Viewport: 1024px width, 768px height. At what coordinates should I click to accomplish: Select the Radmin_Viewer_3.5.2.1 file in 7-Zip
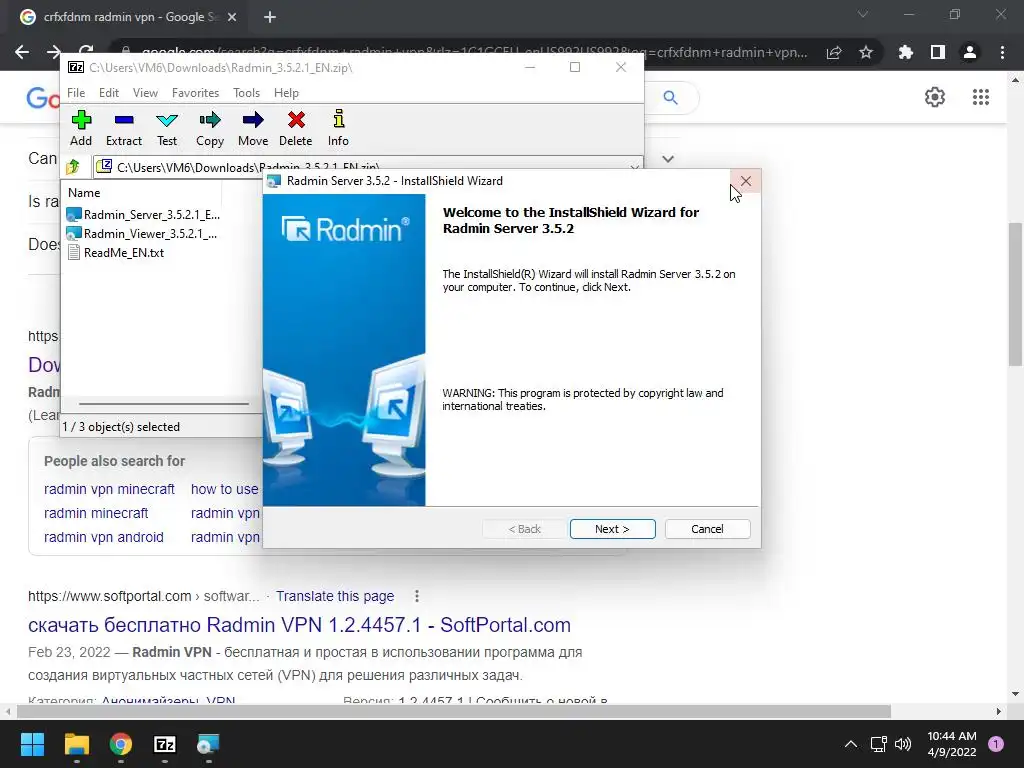pos(142,233)
